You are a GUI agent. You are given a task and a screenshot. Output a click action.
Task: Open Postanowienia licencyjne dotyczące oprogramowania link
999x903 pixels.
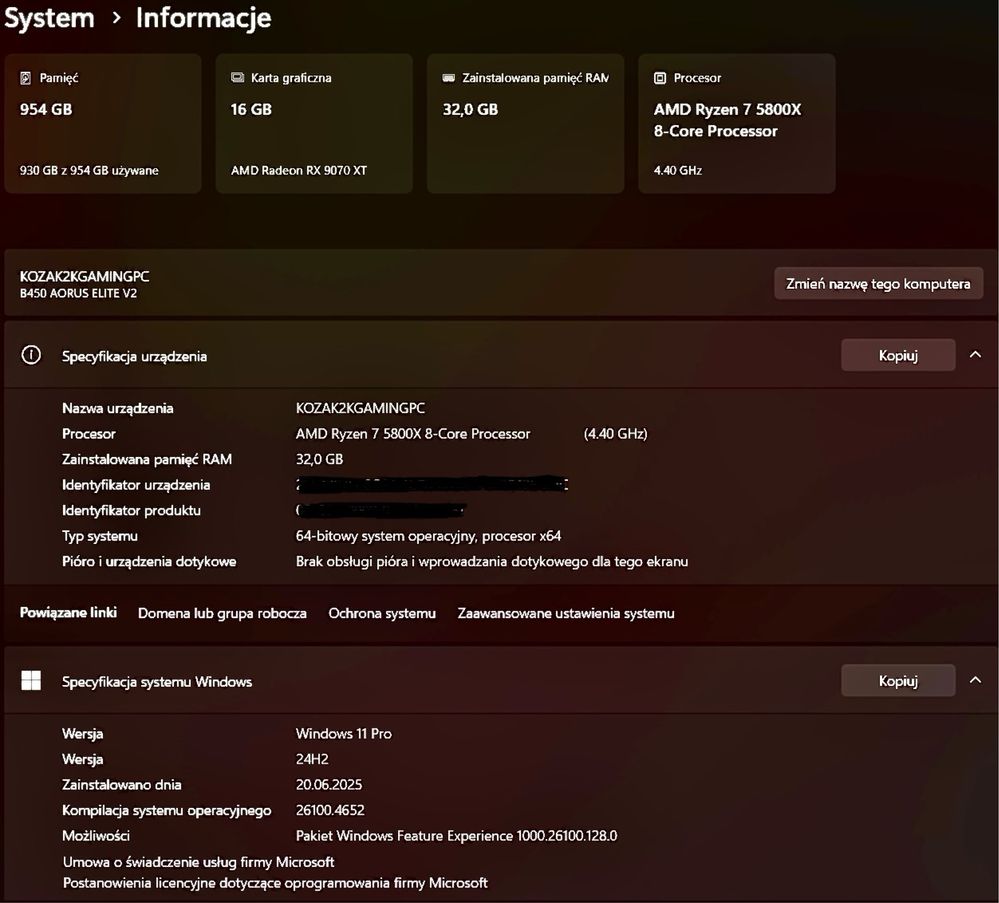coord(275,883)
